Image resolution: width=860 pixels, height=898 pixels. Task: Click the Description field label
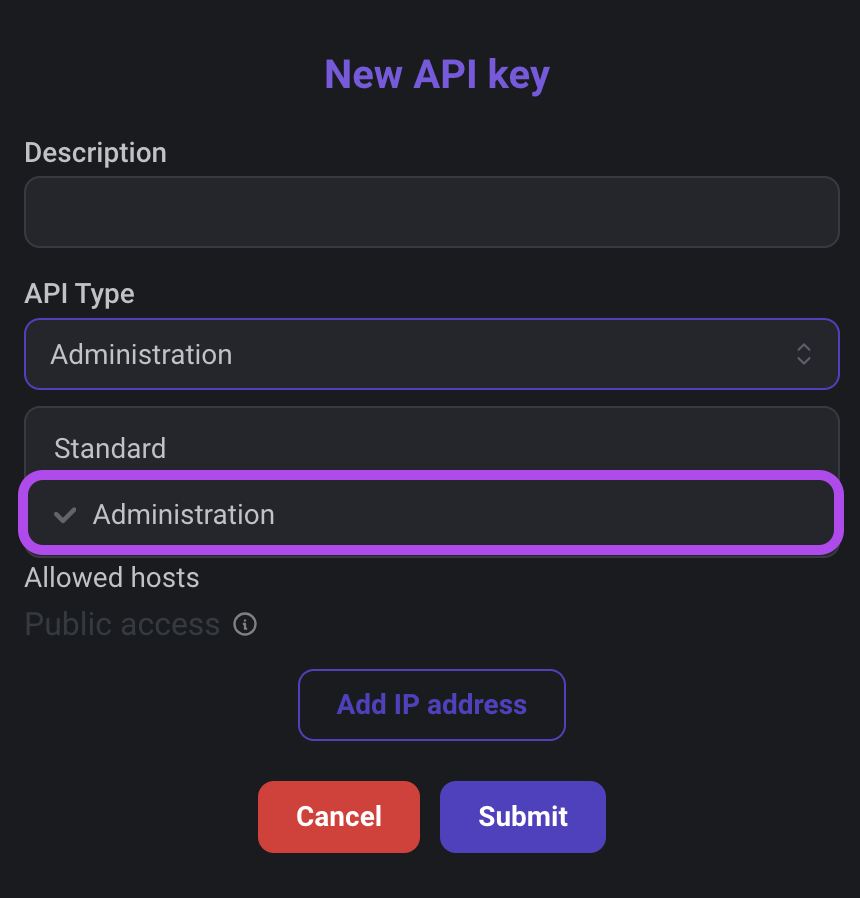click(x=96, y=153)
